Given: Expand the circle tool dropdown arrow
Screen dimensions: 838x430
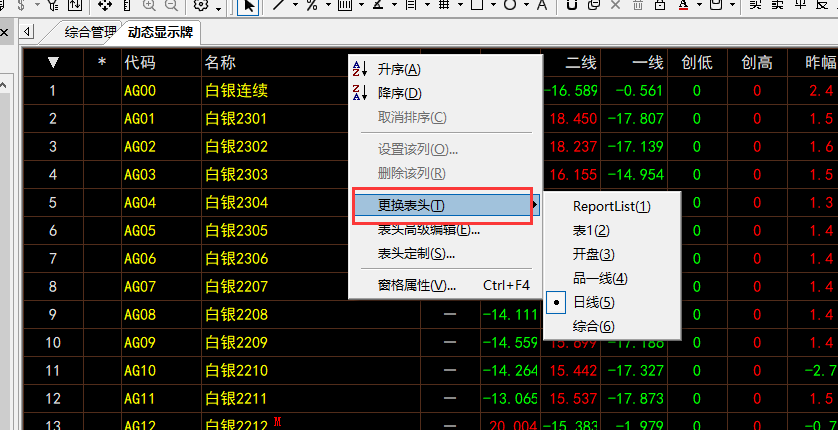Looking at the screenshot, I should (x=526, y=5).
